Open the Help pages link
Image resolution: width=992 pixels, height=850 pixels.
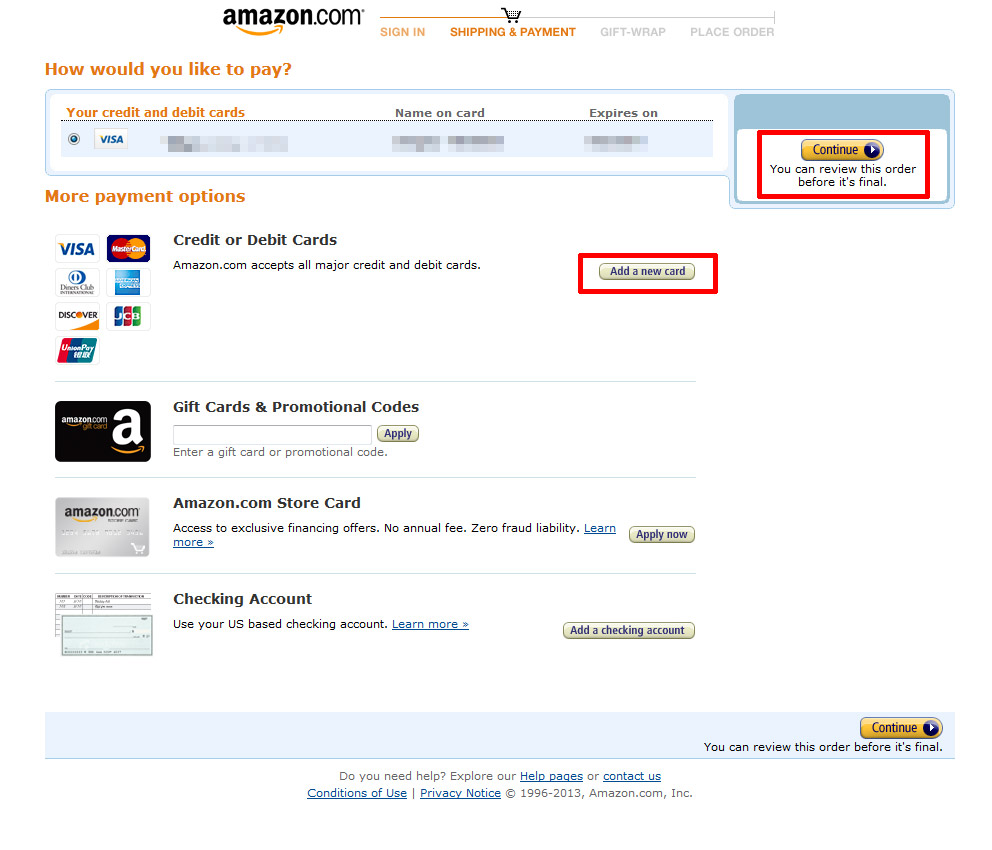551,776
